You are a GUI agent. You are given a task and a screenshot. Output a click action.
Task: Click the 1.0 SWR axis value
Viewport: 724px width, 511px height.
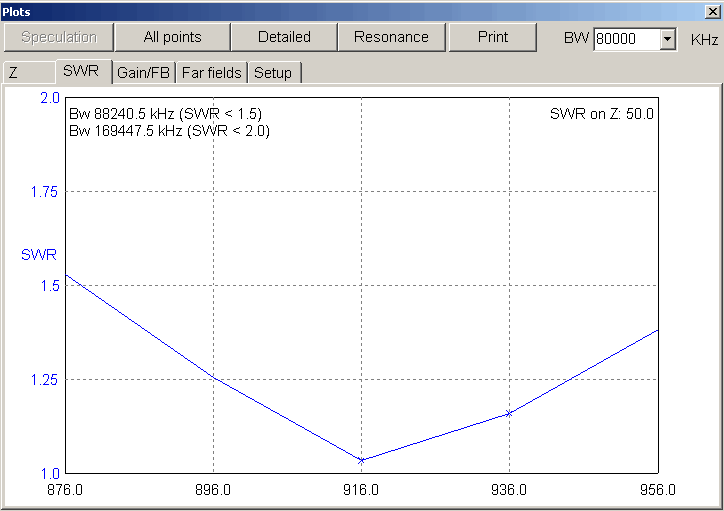click(50, 474)
